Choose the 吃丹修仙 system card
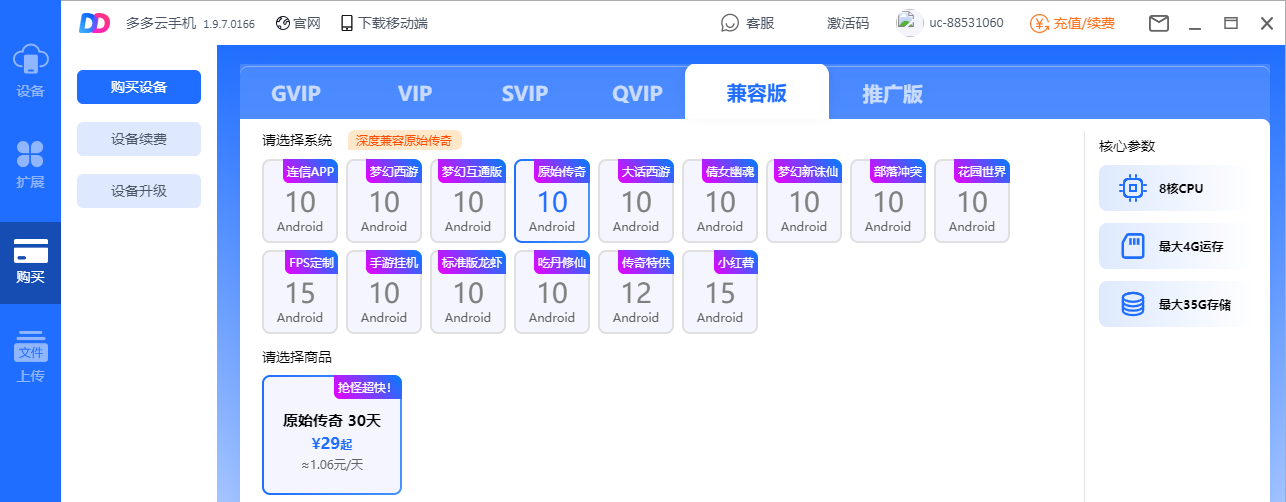Viewport: 1286px width, 502px height. click(552, 292)
